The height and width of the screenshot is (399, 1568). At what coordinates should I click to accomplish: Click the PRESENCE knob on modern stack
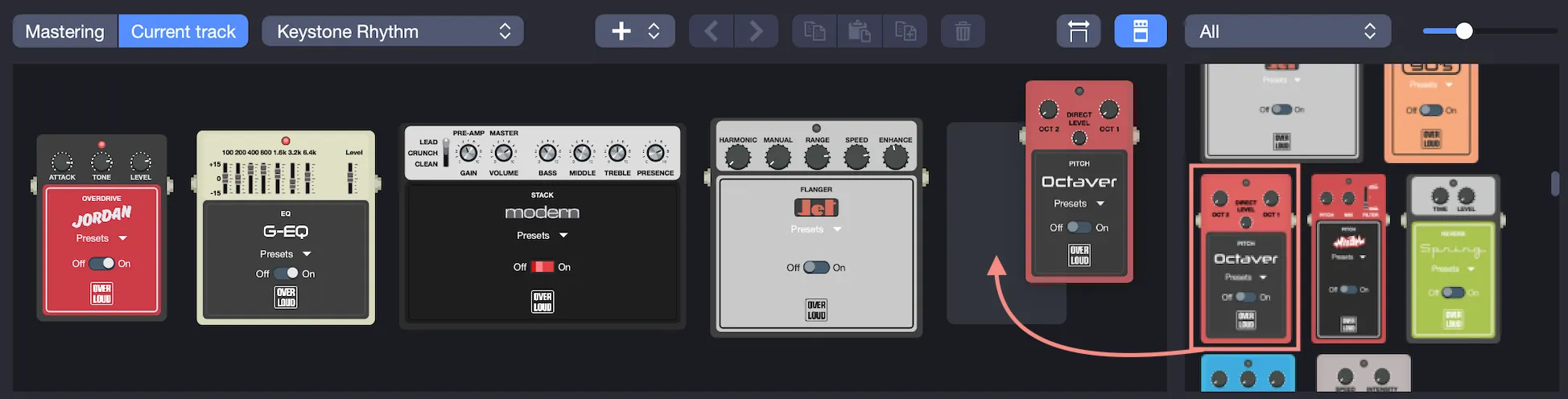click(x=655, y=152)
